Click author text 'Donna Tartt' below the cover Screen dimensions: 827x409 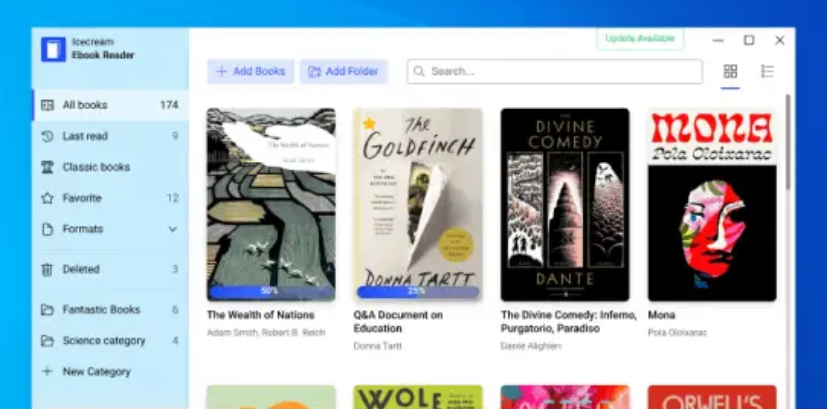pyautogui.click(x=378, y=346)
